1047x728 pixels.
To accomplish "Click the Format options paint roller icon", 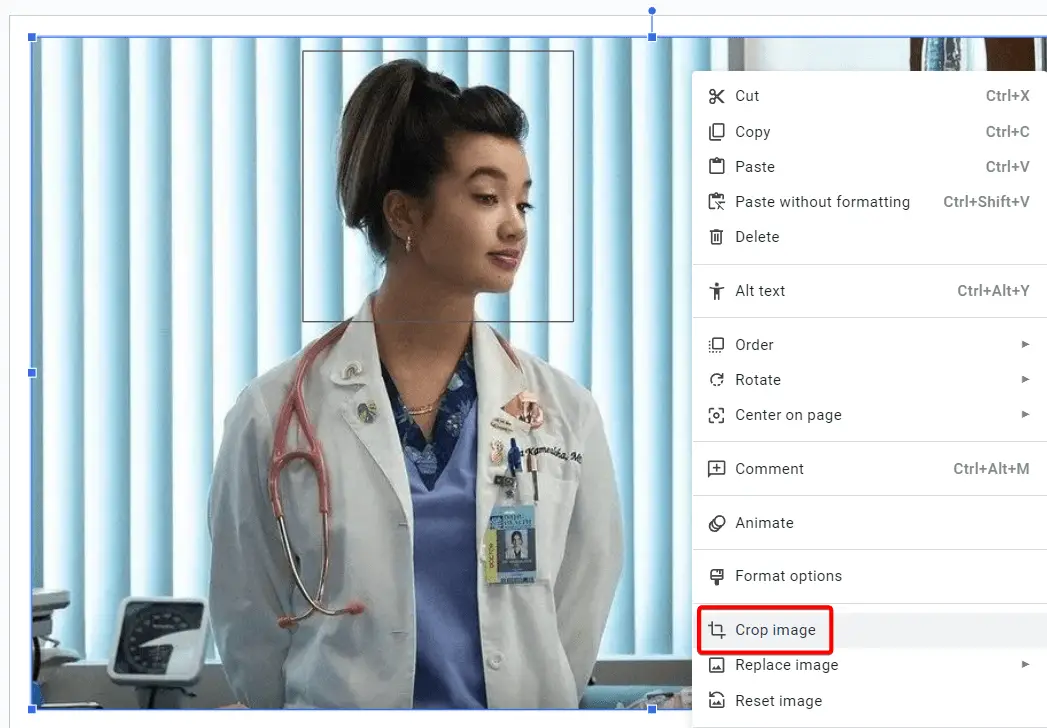I will point(716,576).
